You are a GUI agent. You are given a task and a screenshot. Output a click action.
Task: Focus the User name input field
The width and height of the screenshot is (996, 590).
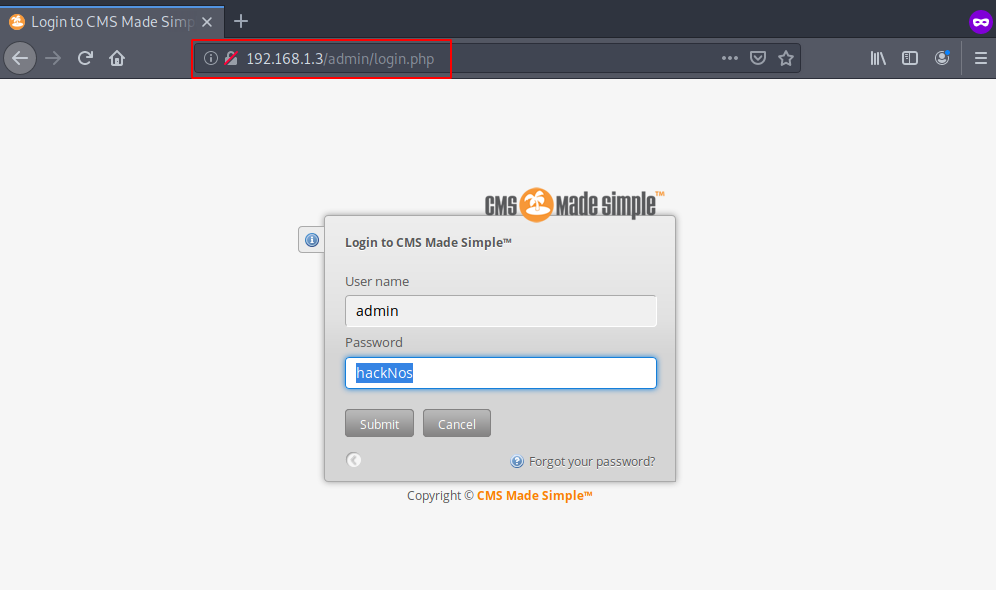(x=501, y=311)
